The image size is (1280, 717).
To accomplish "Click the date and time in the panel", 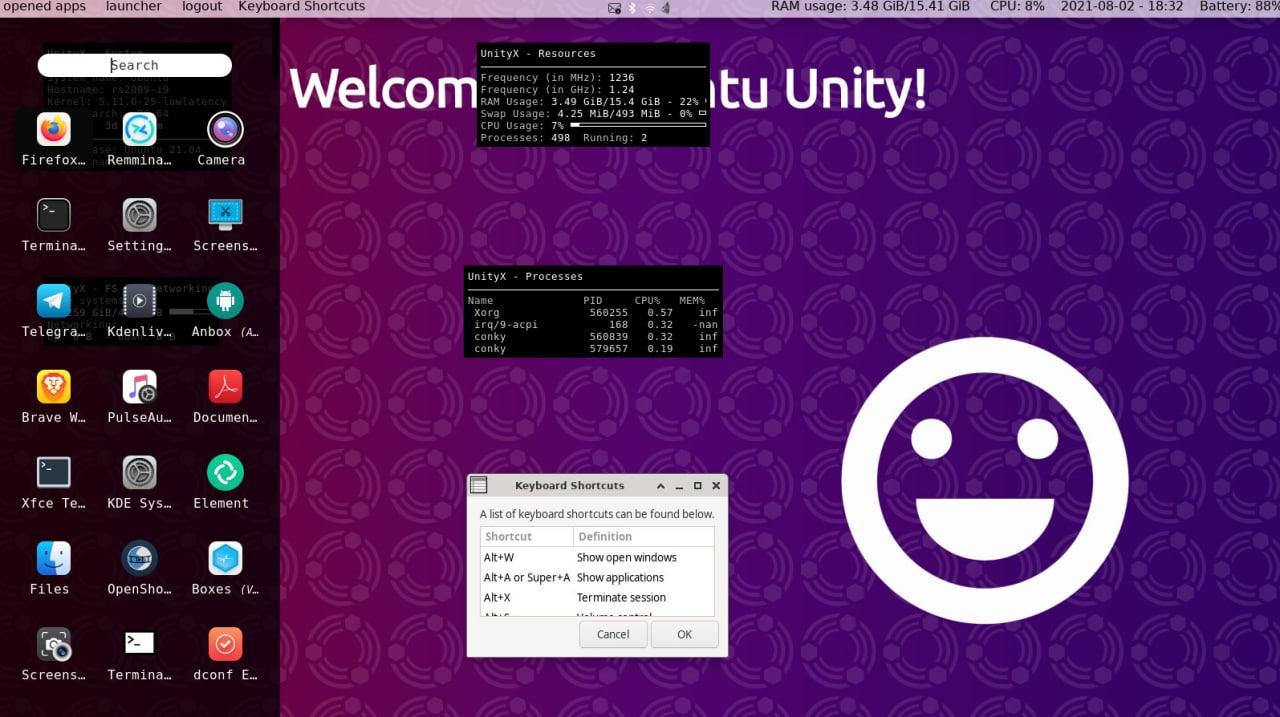I will [1122, 6].
